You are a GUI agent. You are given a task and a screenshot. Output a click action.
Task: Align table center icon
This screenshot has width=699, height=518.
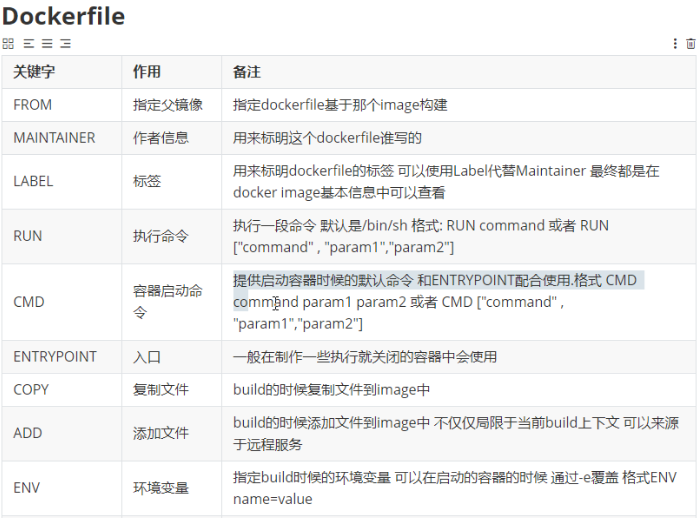click(x=47, y=43)
